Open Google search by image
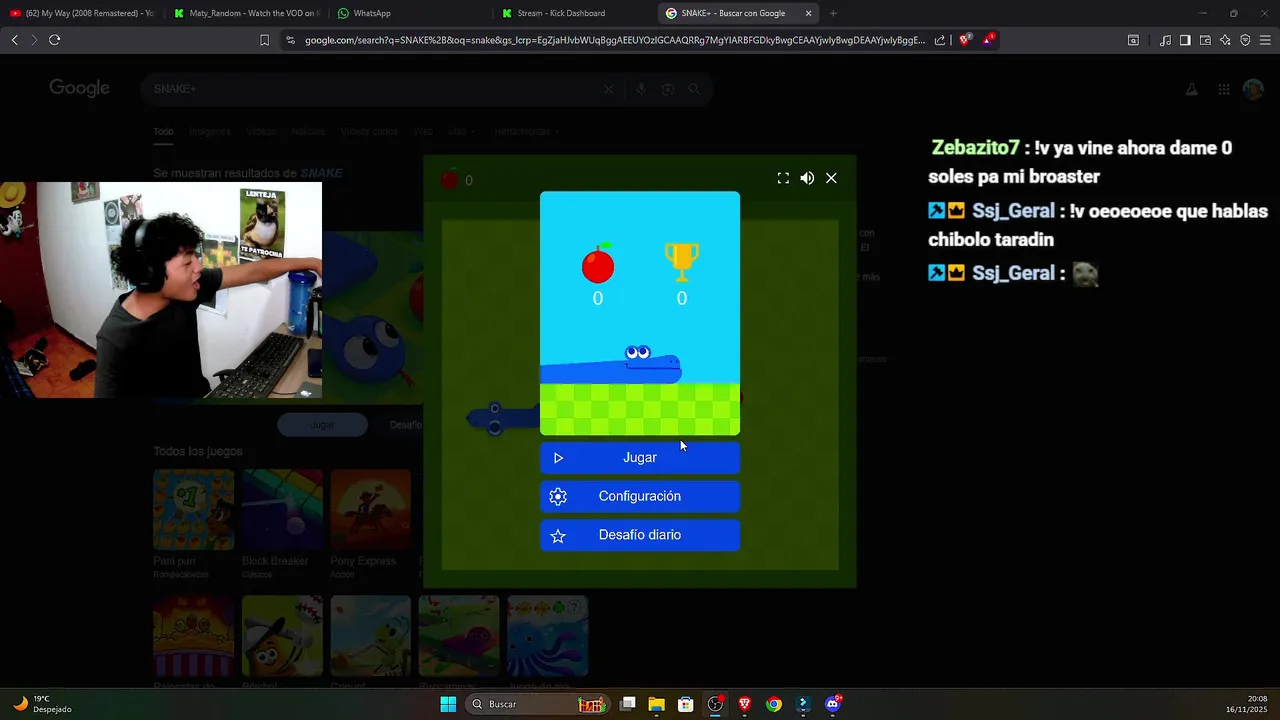 pos(668,89)
